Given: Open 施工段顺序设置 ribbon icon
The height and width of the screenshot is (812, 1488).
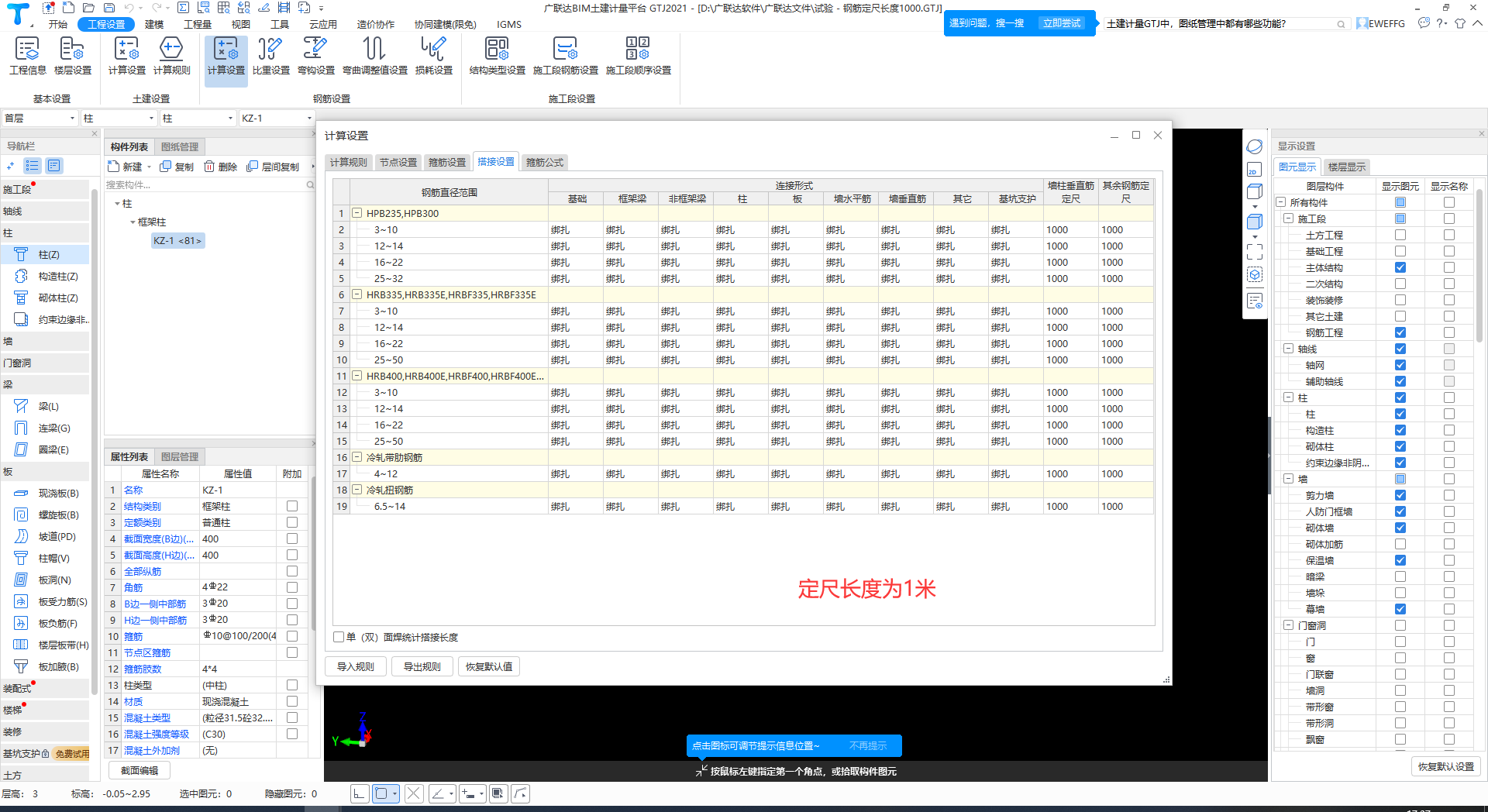Looking at the screenshot, I should tap(639, 56).
